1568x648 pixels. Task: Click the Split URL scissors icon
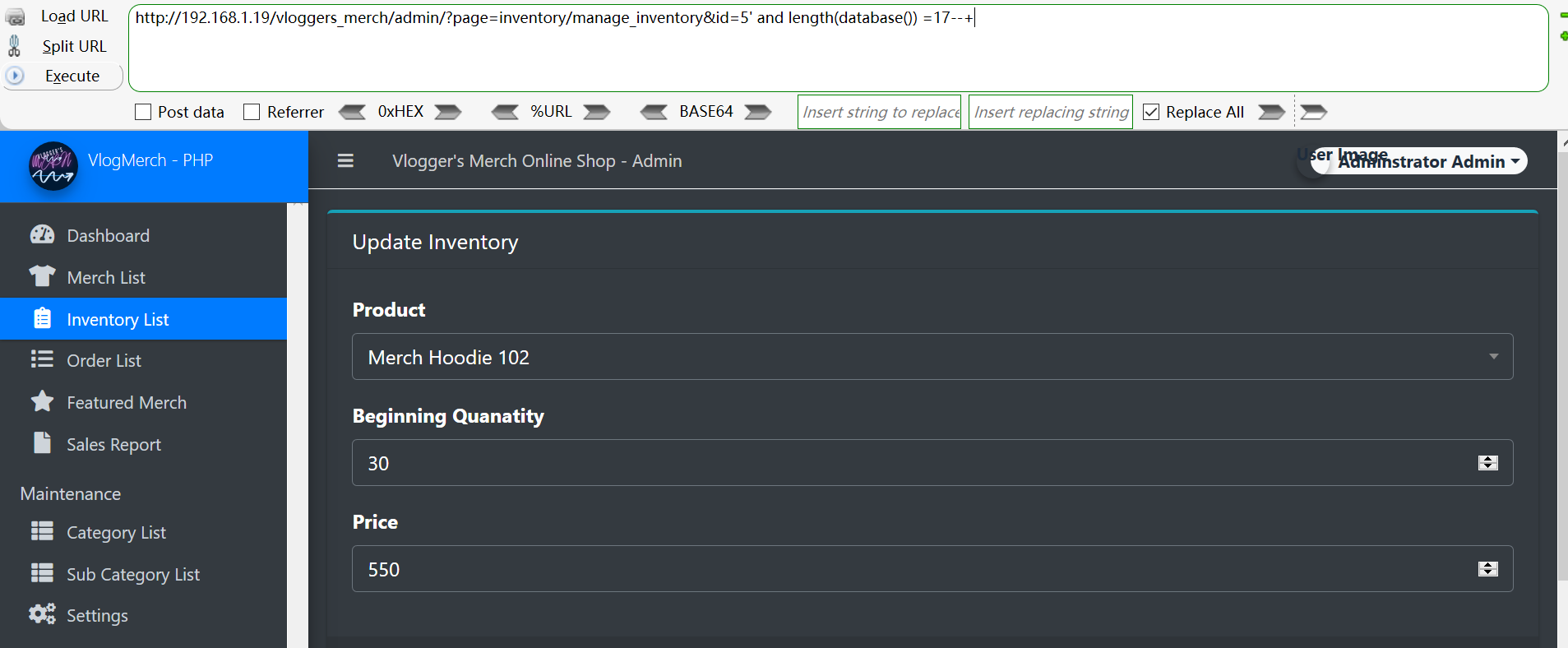tap(14, 46)
